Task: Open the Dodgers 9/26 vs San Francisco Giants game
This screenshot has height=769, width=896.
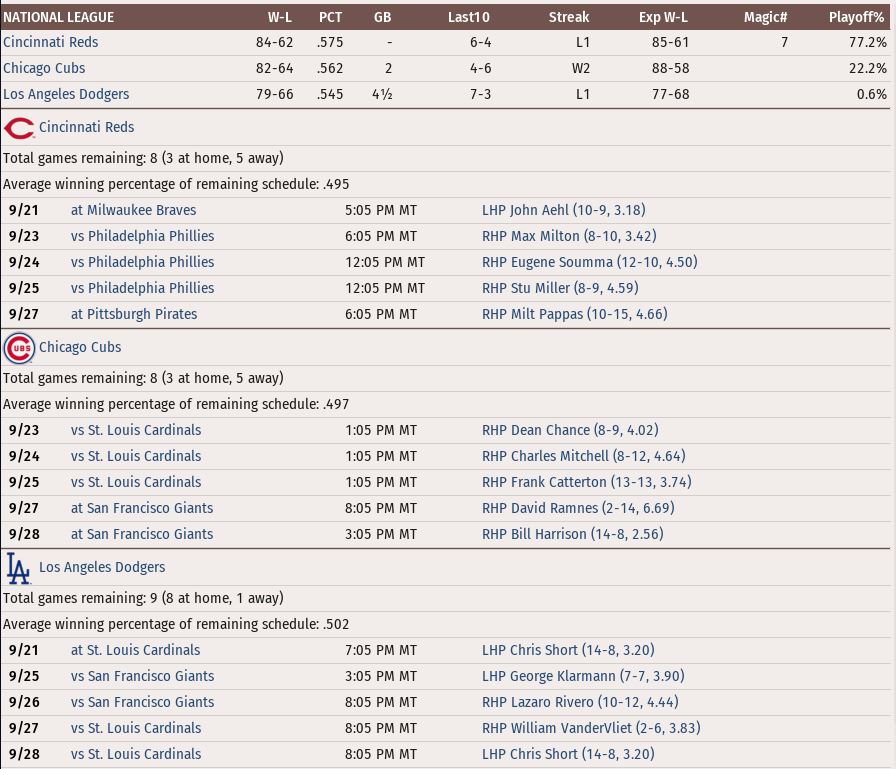Action: click(142, 702)
